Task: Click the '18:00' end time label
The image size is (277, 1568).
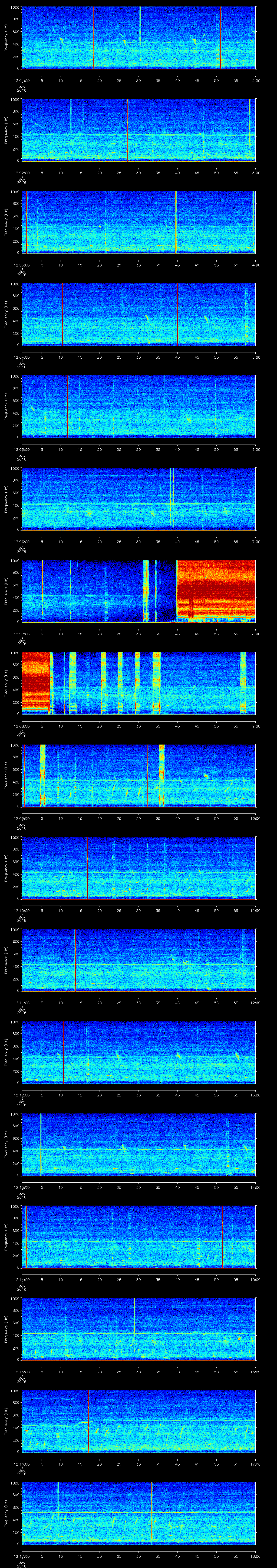Action: [255, 1556]
